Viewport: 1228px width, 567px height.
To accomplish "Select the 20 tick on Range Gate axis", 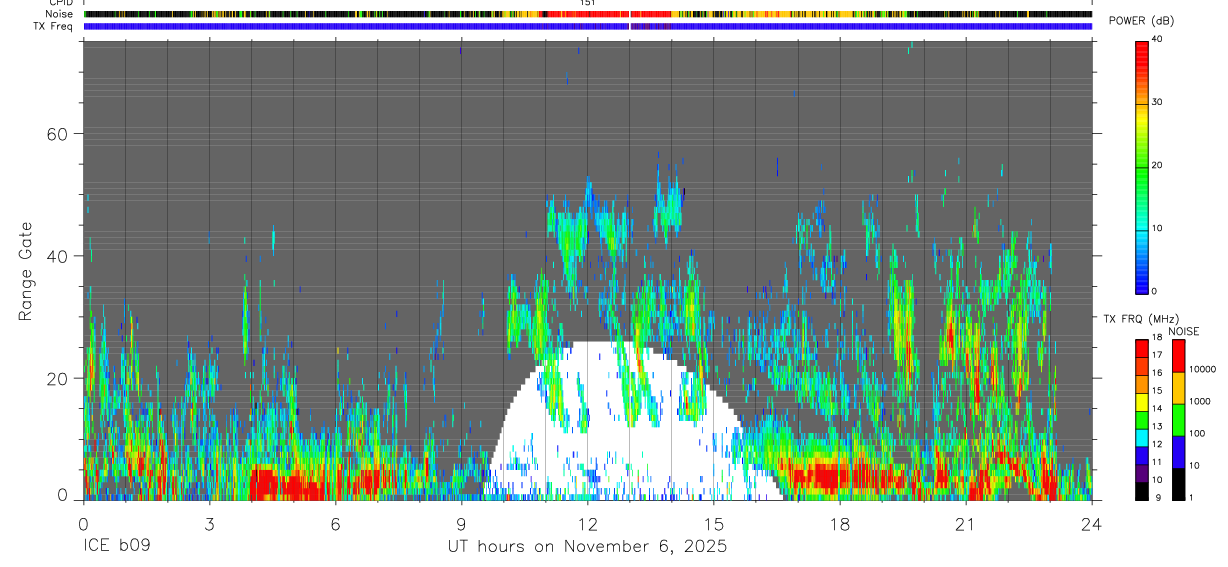I will pyautogui.click(x=56, y=378).
